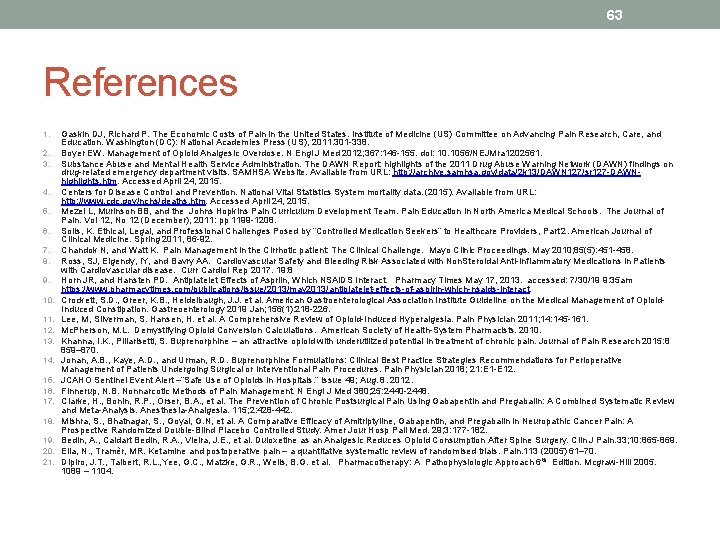Select Centers for Disease Control reference text
720x540 pixels.
298,197
